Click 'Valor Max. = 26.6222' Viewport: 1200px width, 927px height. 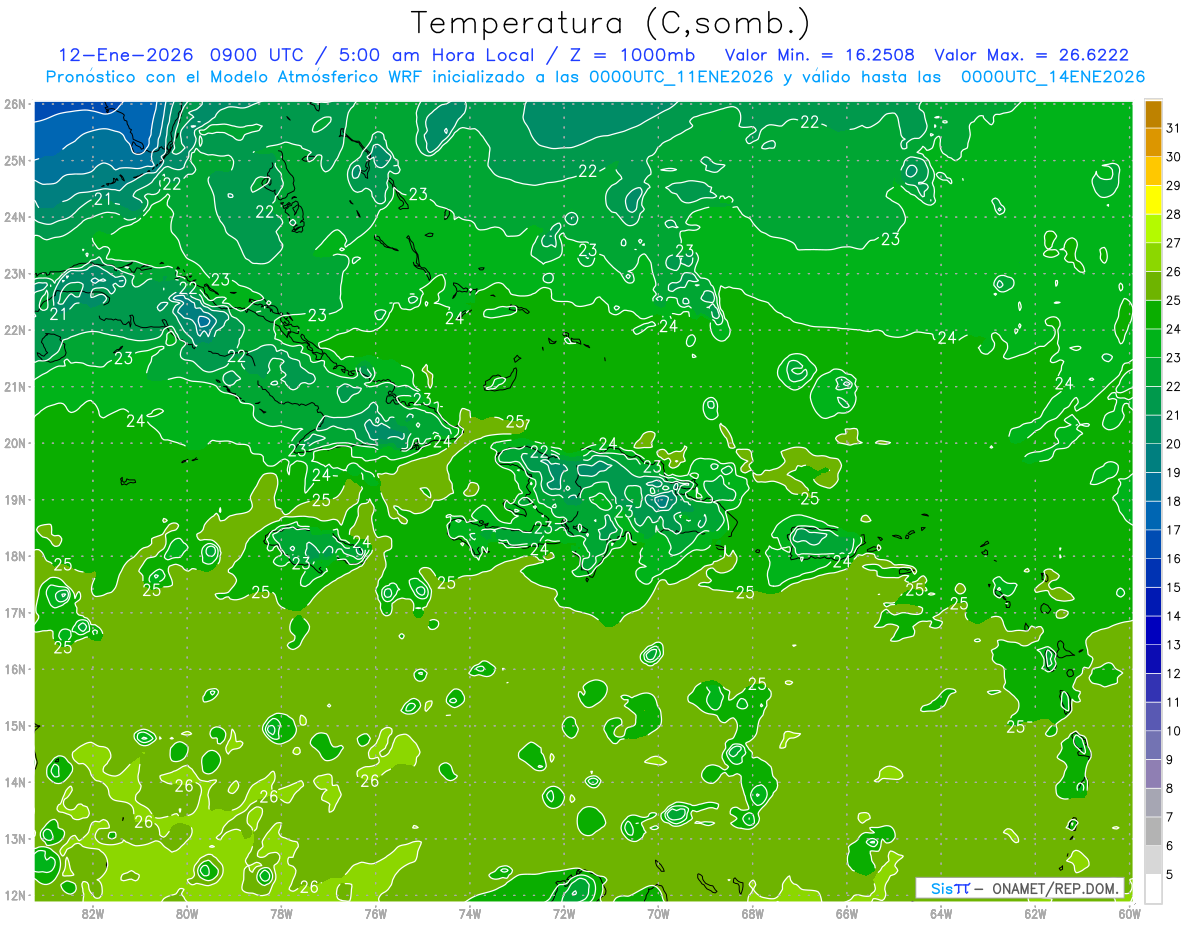pos(1032,55)
